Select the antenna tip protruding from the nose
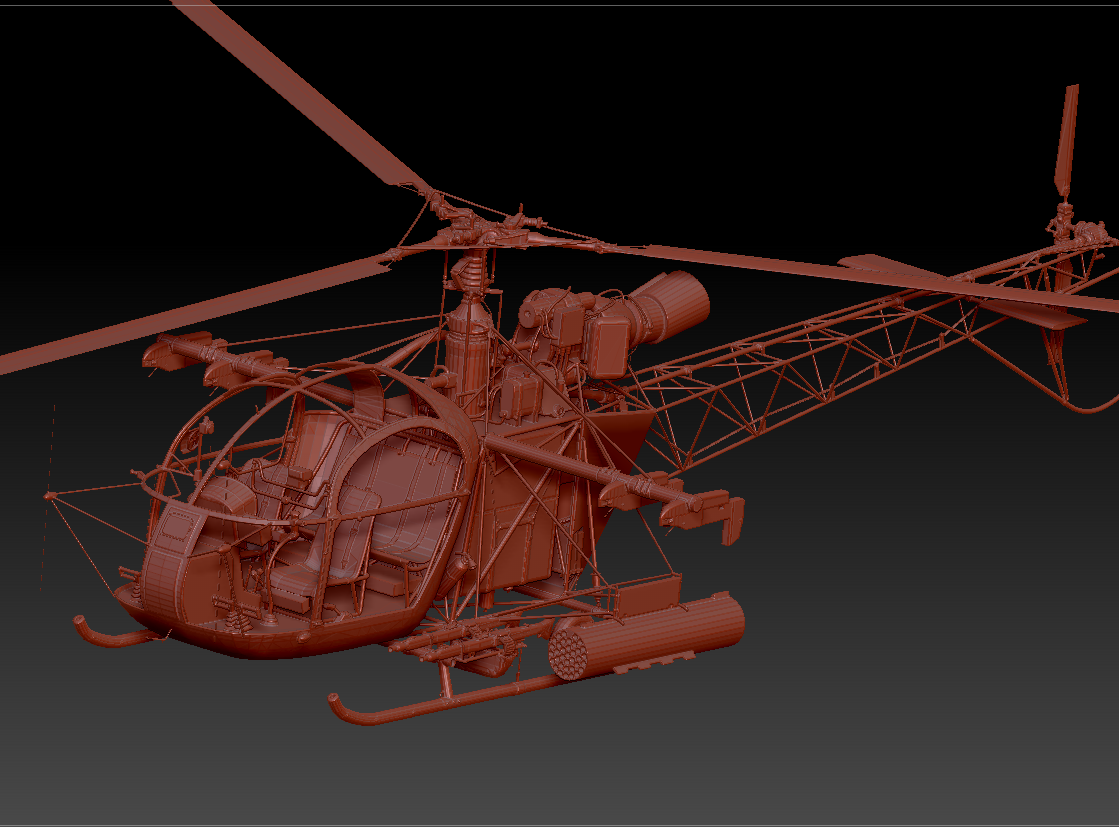Image resolution: width=1119 pixels, height=827 pixels. 49,495
